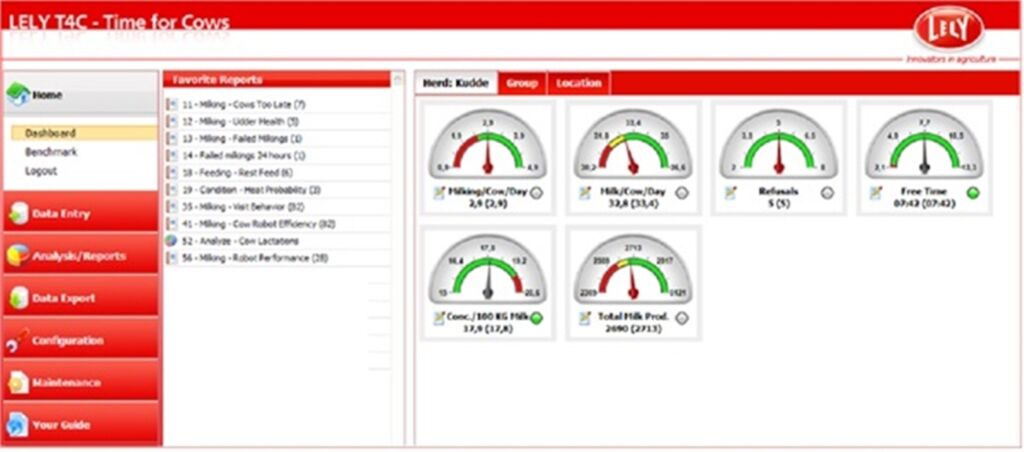Switch to the Group tab
The height and width of the screenshot is (452, 1024).
[522, 83]
